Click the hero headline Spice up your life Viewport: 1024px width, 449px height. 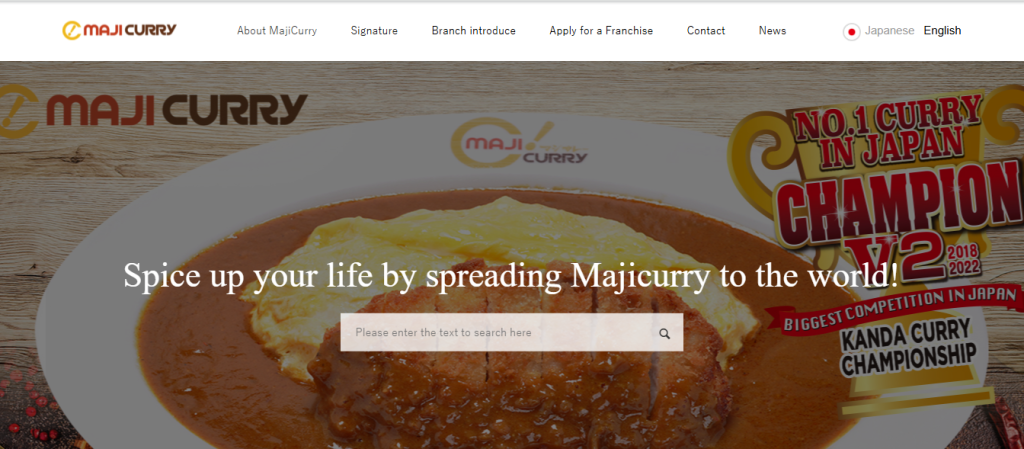click(x=511, y=275)
